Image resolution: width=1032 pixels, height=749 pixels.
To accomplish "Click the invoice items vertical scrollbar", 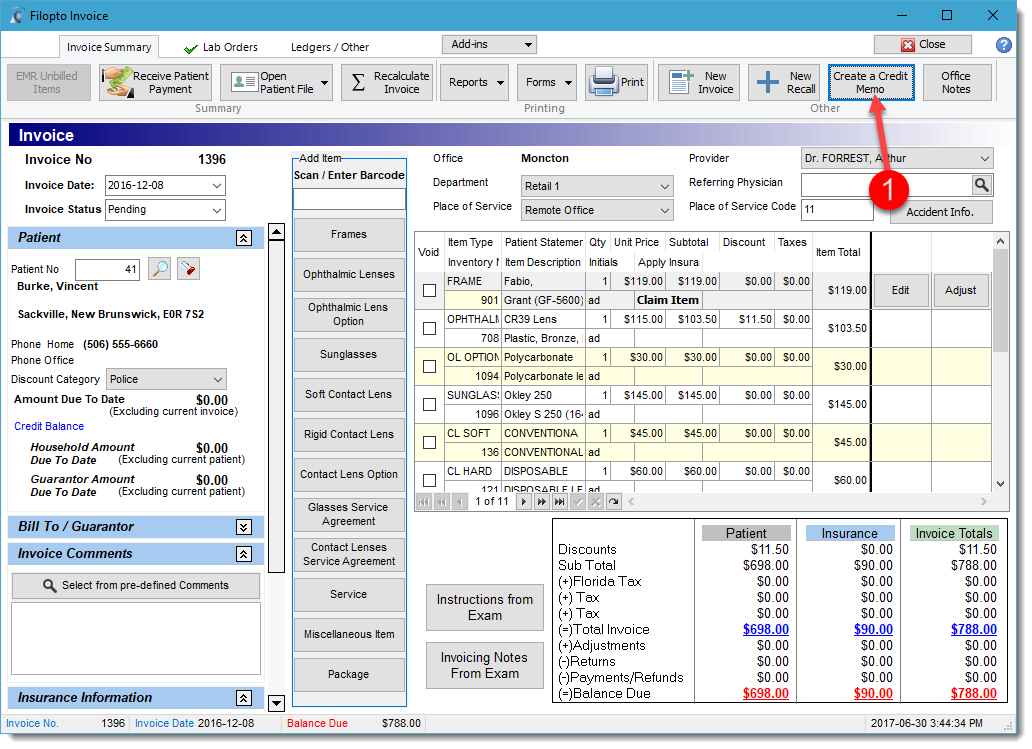I will pos(1000,362).
